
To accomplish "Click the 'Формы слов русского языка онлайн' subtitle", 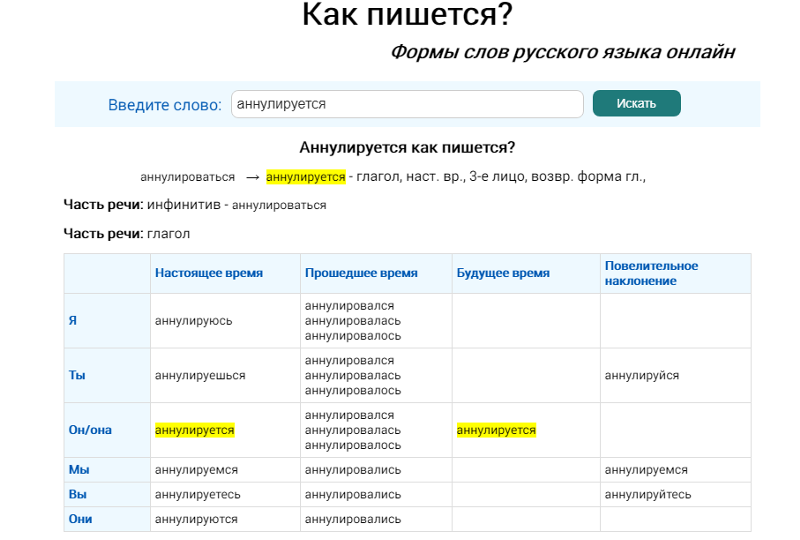I will [x=562, y=52].
